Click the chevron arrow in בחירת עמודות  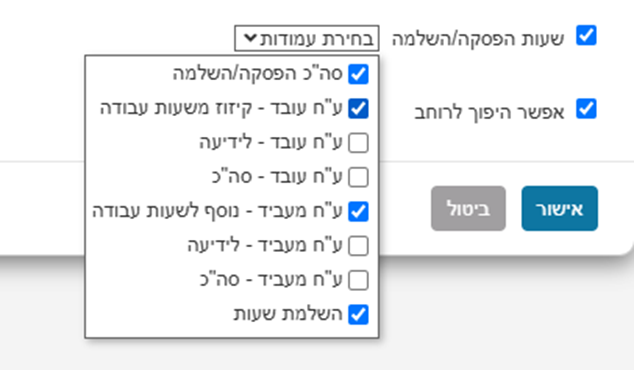tap(250, 38)
